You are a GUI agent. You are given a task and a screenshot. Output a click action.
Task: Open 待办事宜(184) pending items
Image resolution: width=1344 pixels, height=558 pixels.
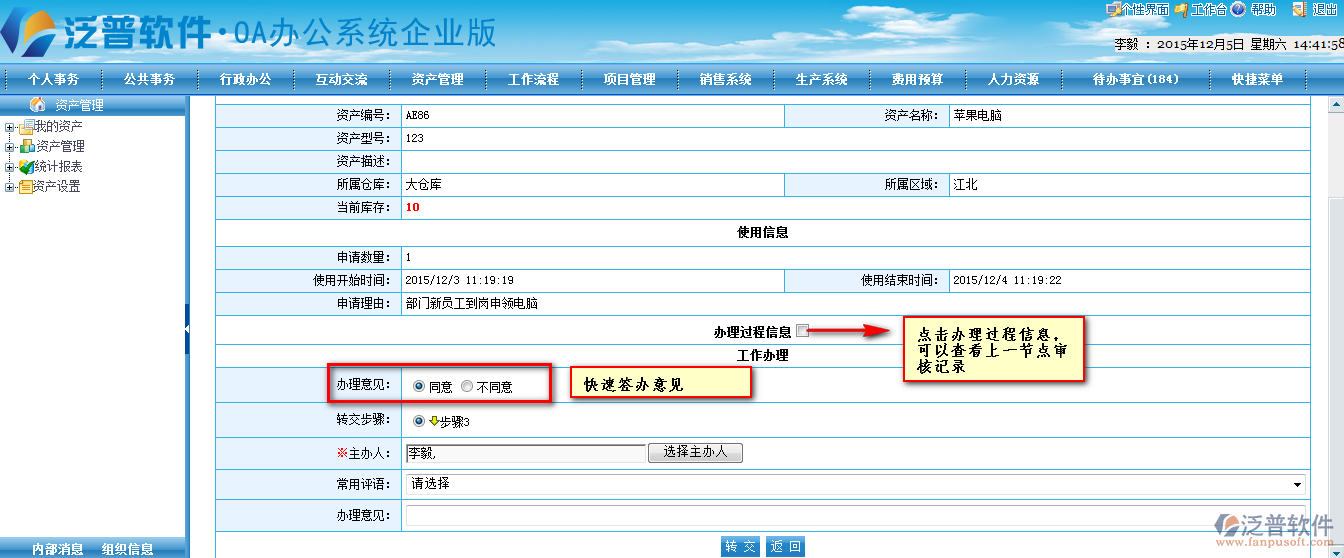(1135, 79)
